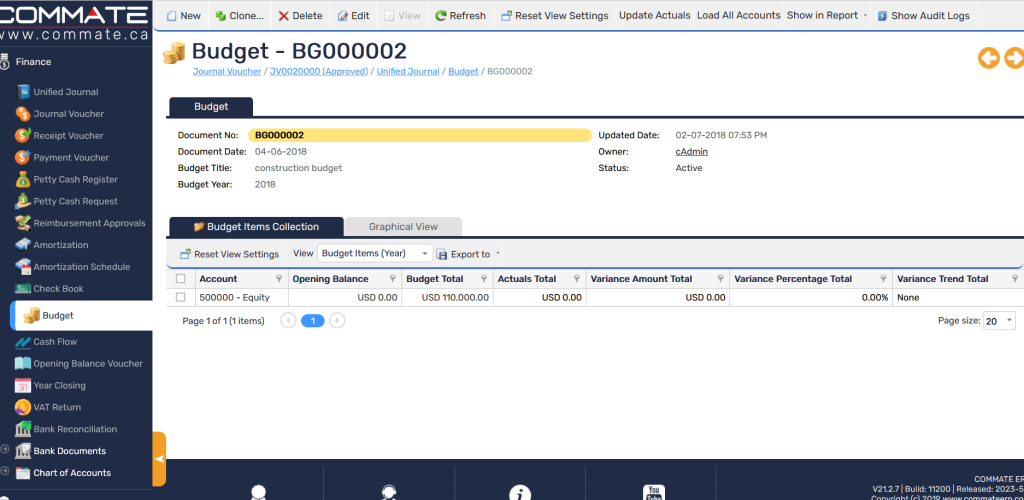
Task: Expand the Page size dropdown
Action: [998, 321]
